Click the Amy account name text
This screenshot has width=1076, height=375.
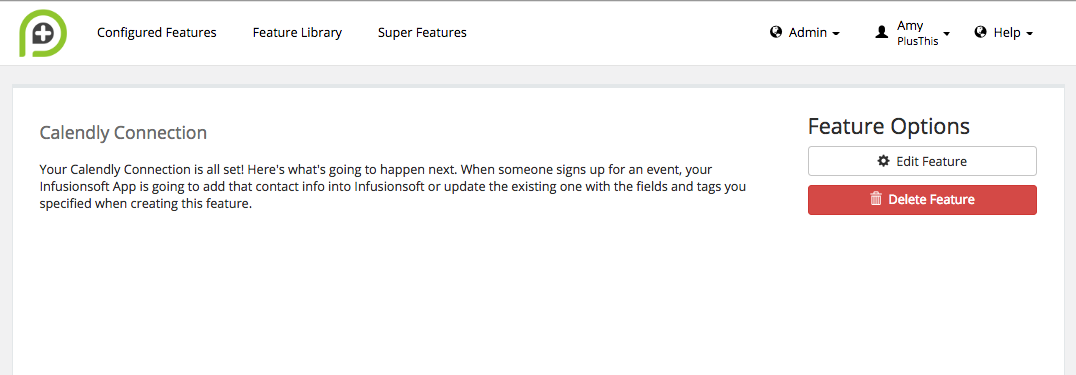click(x=910, y=25)
